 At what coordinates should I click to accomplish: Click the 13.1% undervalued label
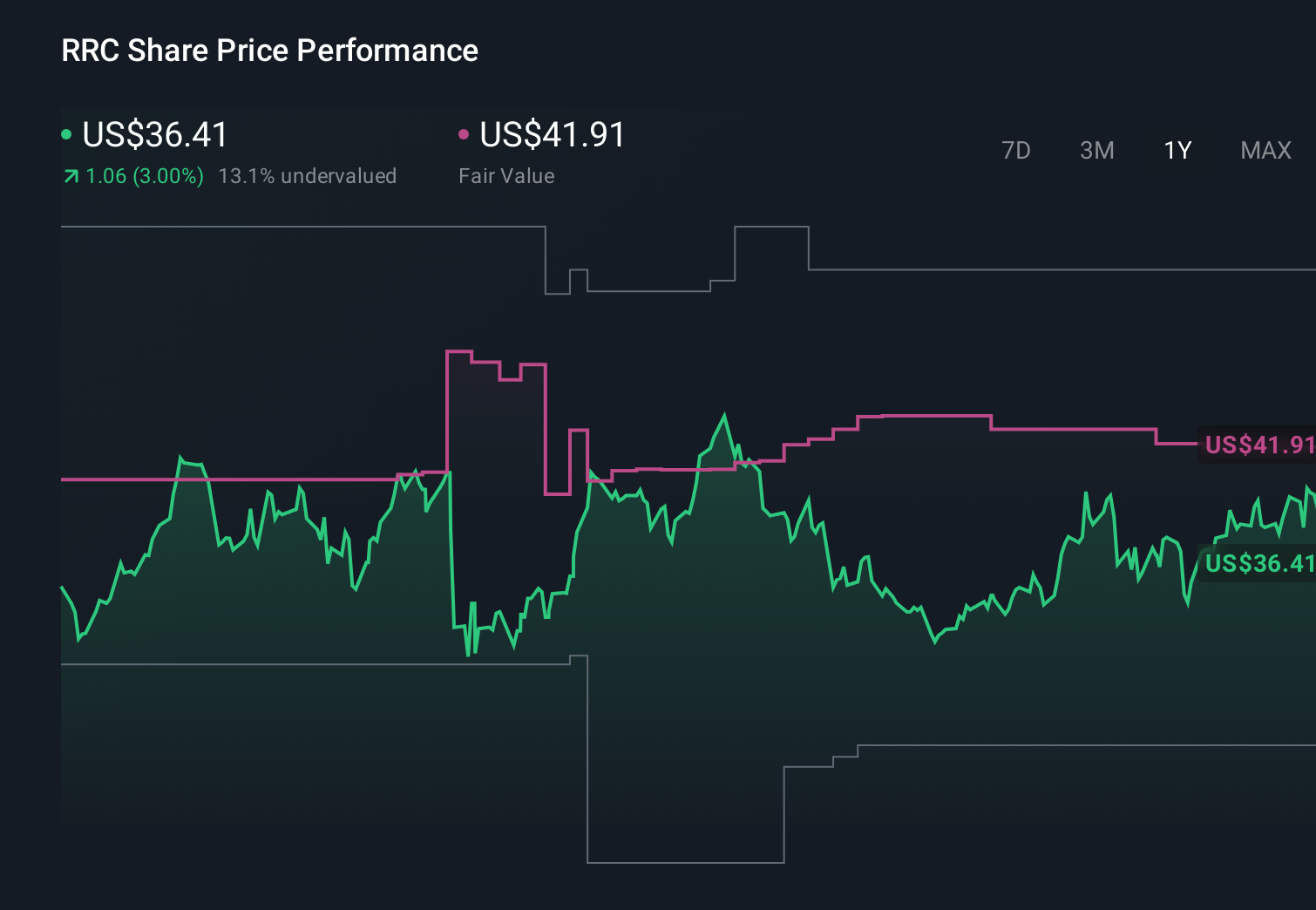tap(309, 175)
